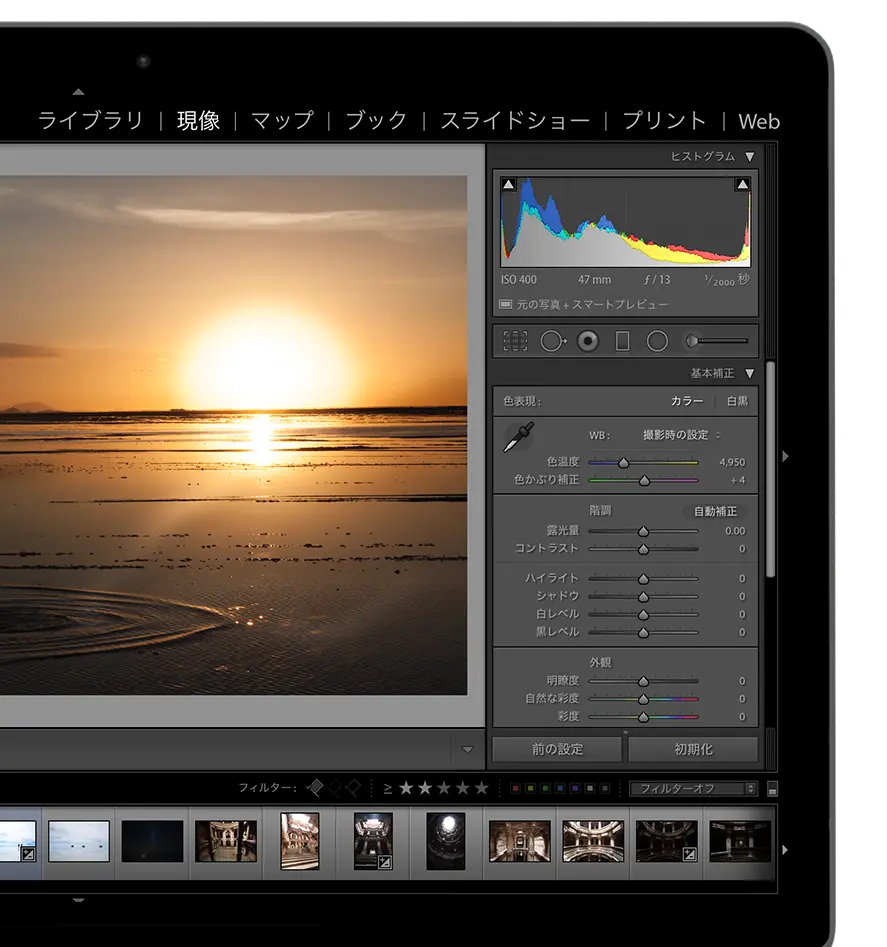Open the マップ module

pyautogui.click(x=283, y=120)
